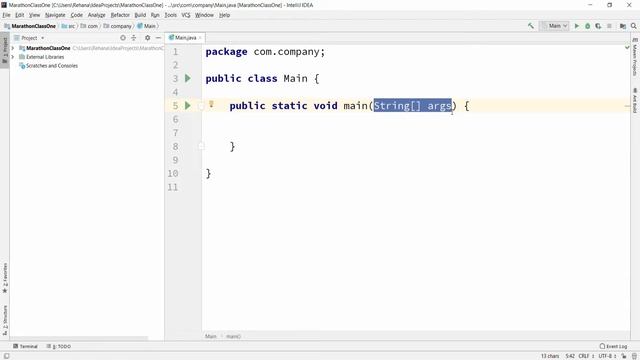Image resolution: width=640 pixels, height=360 pixels.
Task: Open the Event Log
Action: pyautogui.click(x=613, y=346)
